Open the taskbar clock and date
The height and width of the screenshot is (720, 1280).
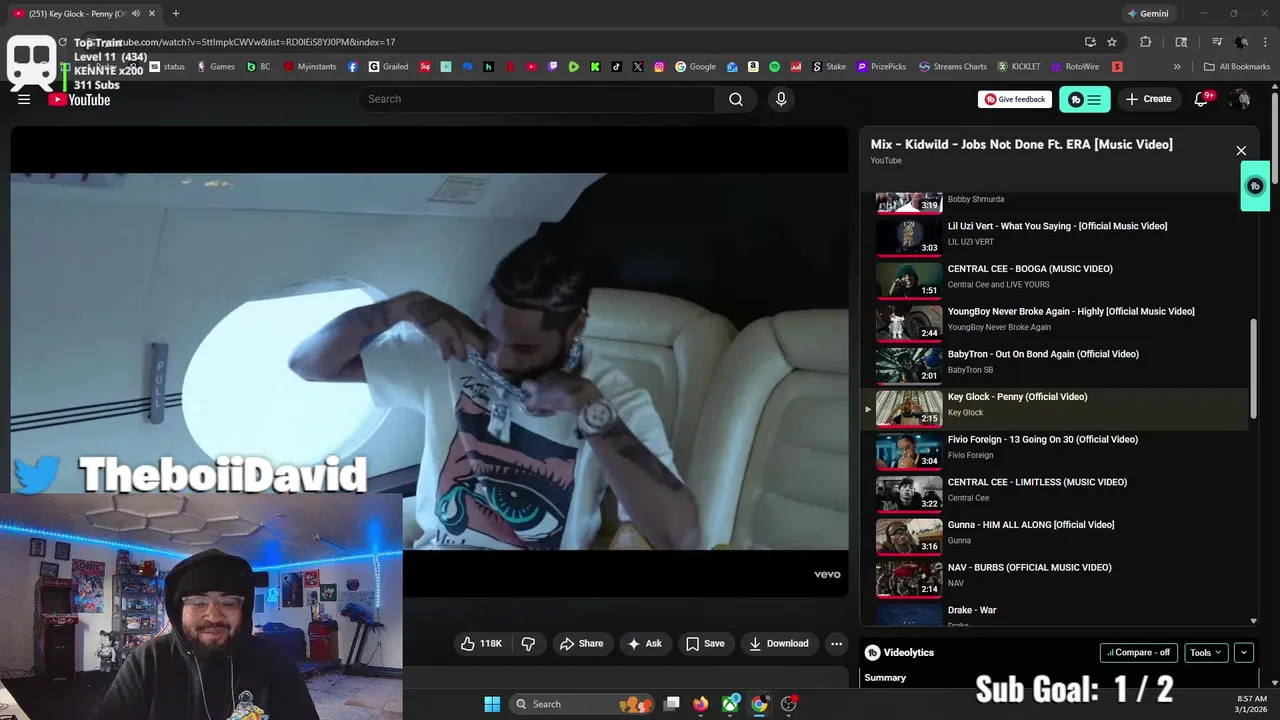coord(1252,704)
